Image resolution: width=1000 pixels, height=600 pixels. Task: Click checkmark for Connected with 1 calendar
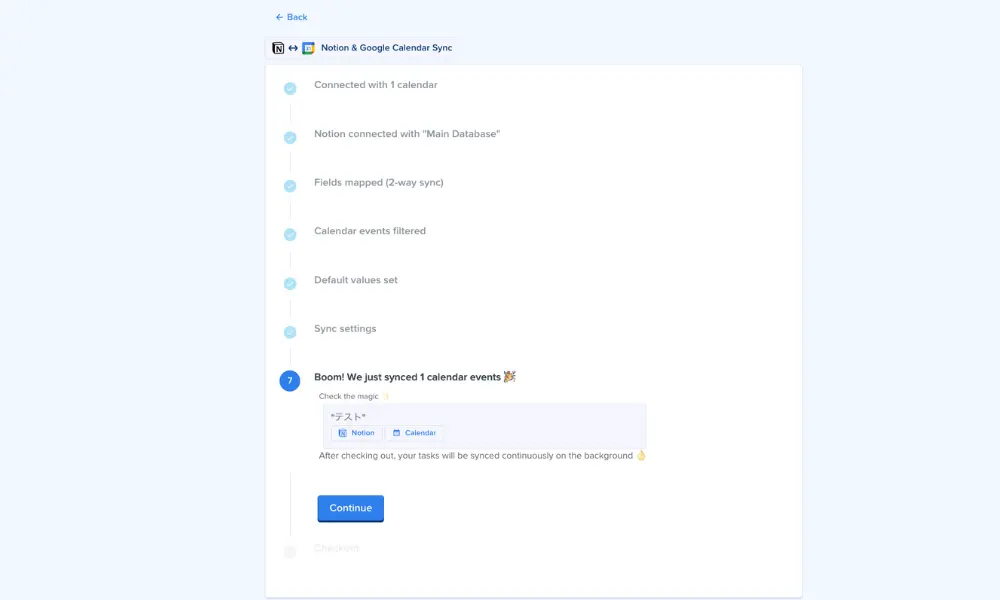[290, 89]
